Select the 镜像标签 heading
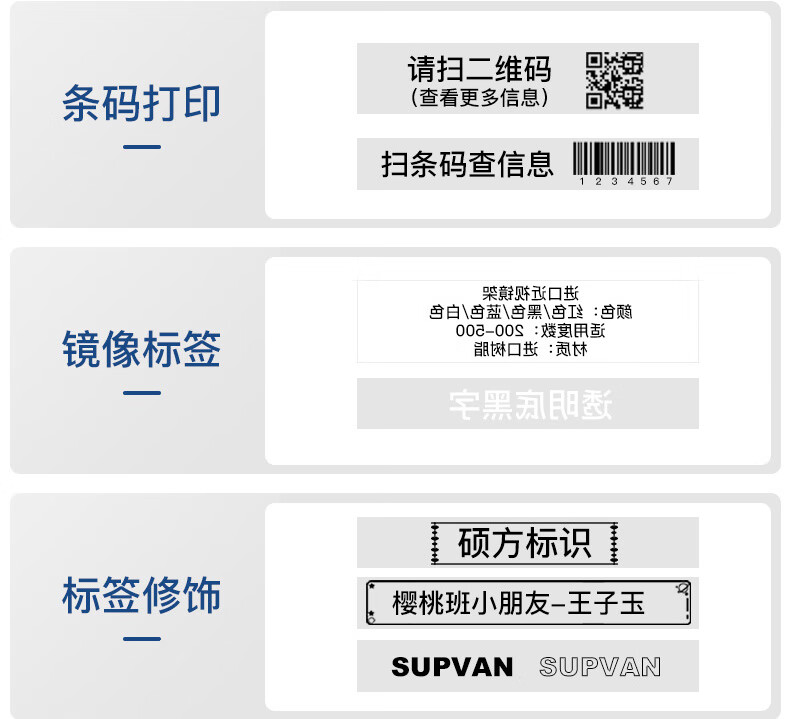Screen dimensions: 790x719 pyautogui.click(x=142, y=349)
